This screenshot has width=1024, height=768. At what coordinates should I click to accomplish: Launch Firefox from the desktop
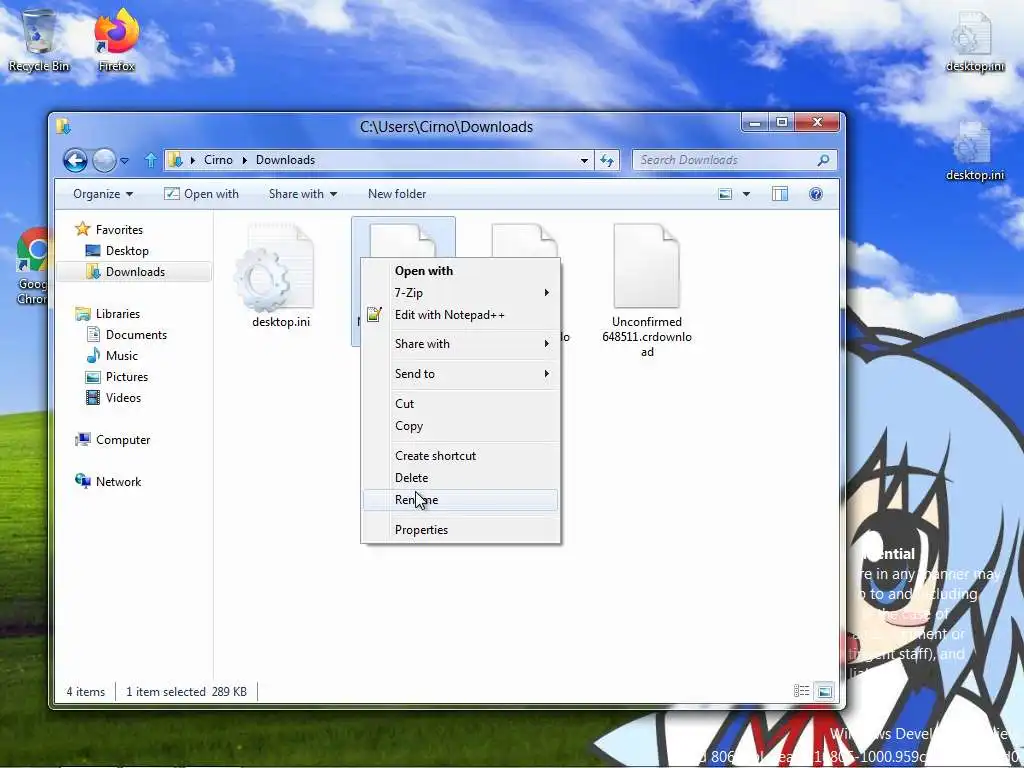coord(116,40)
